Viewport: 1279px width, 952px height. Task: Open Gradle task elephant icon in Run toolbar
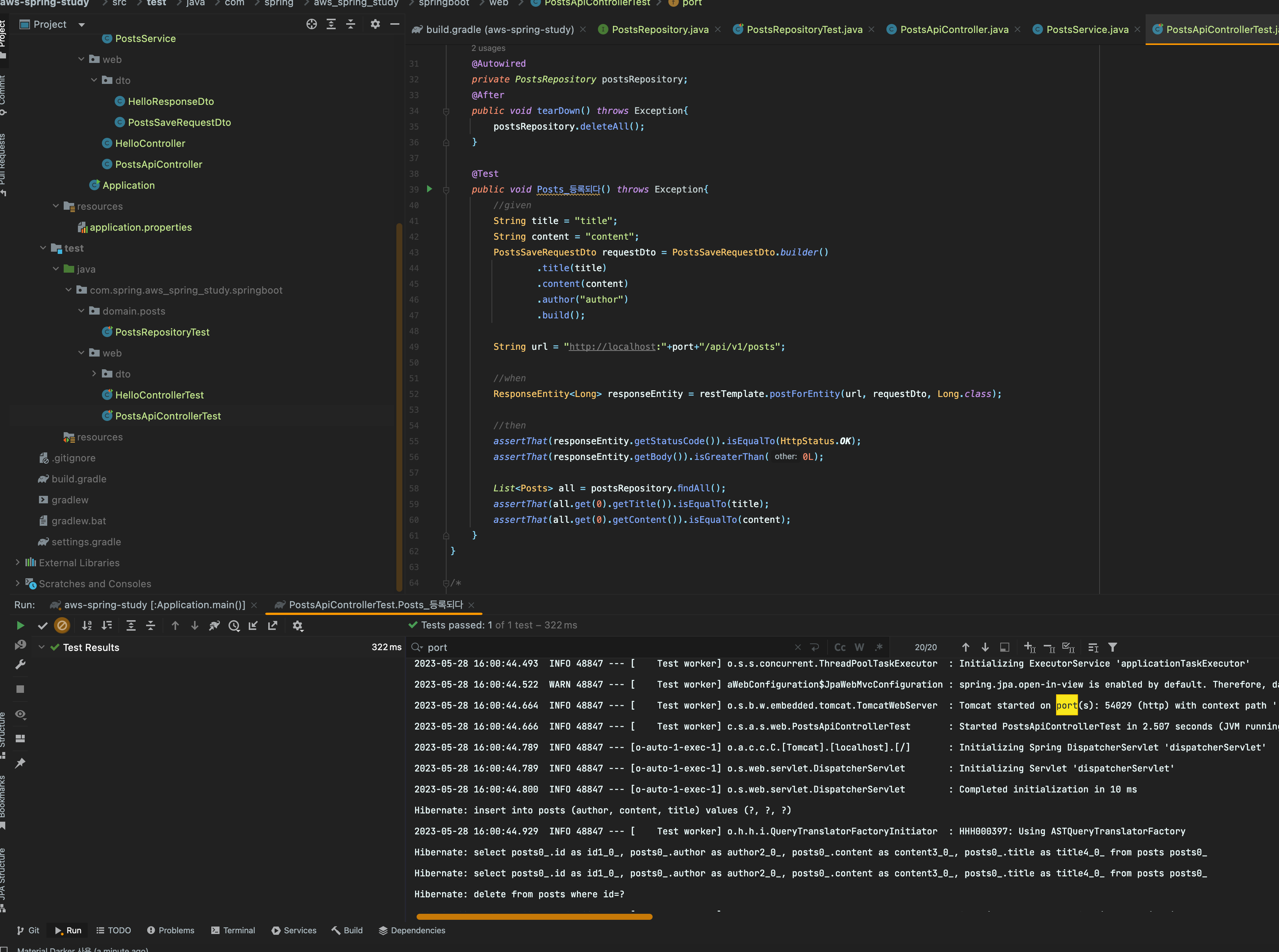click(x=214, y=625)
